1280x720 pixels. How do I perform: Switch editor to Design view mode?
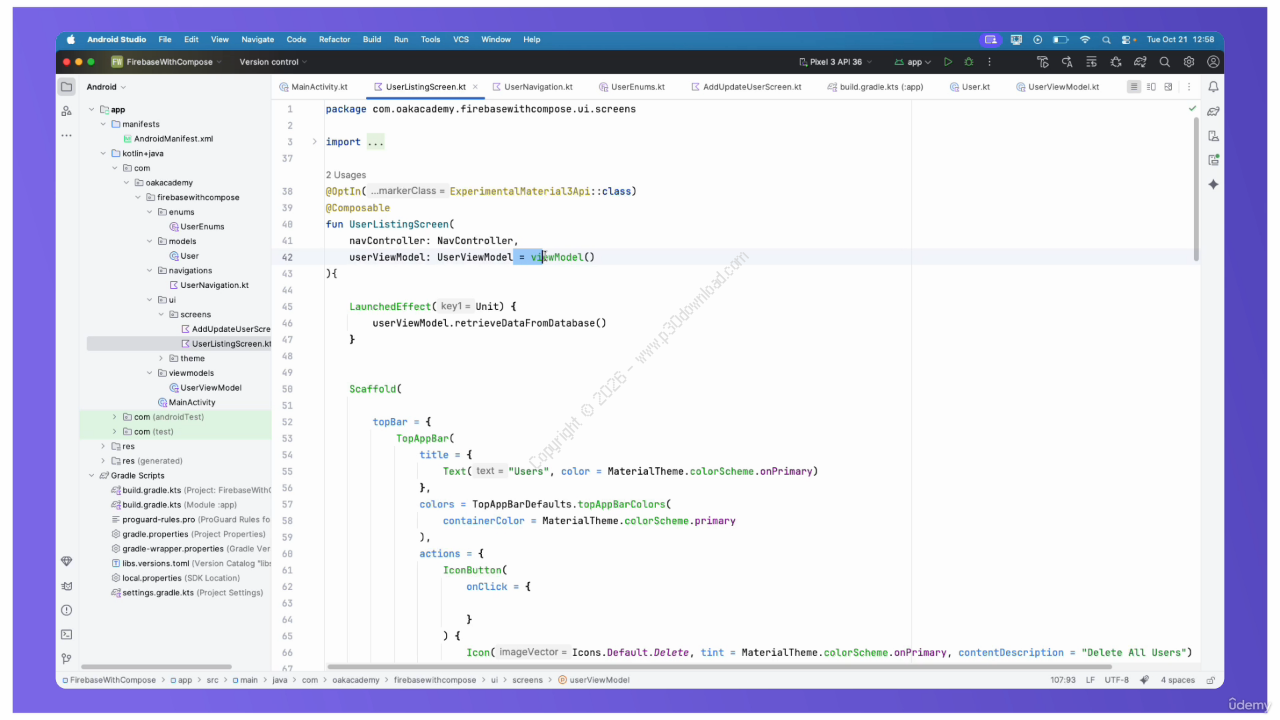(1170, 87)
